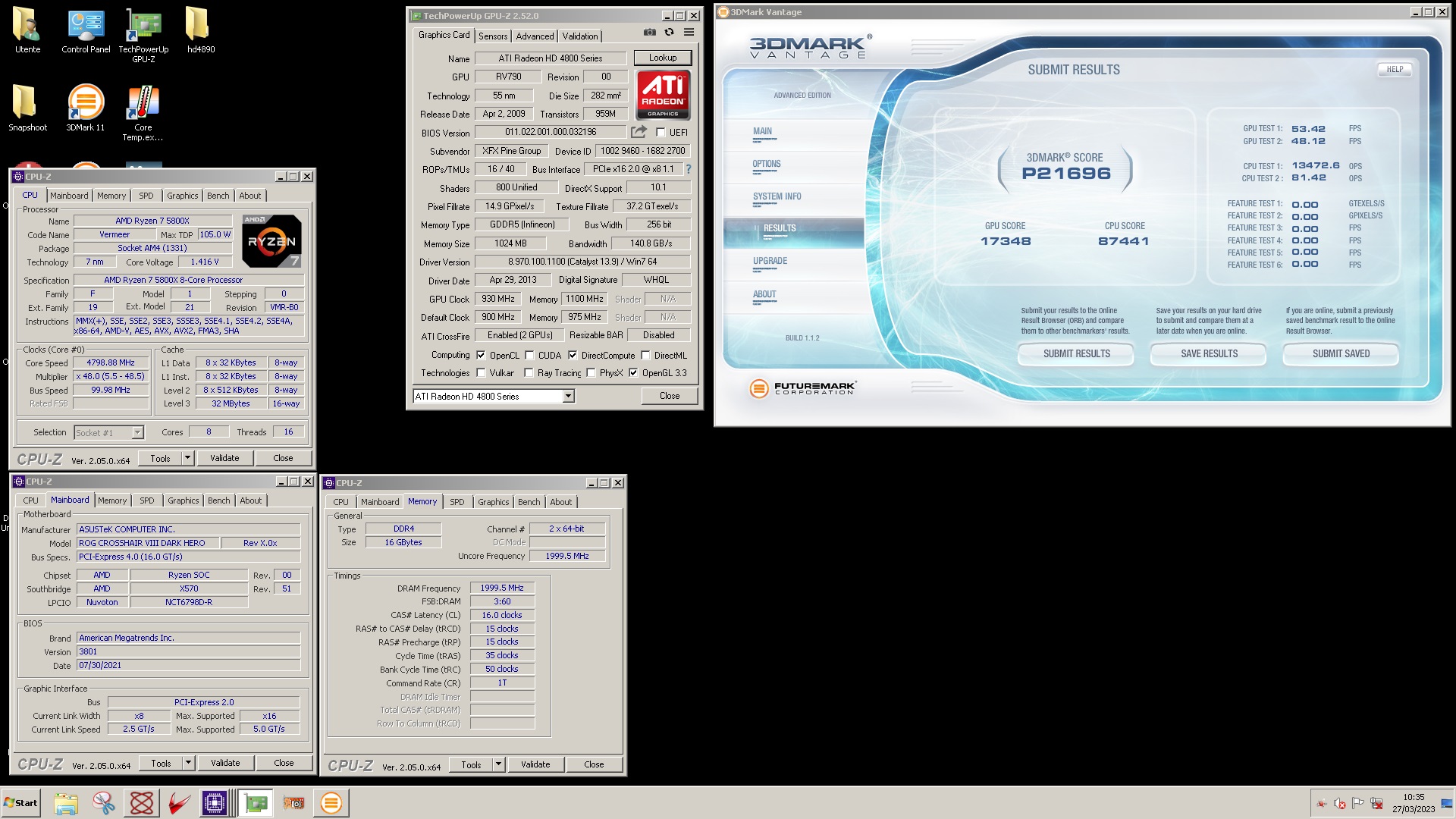Click the red checkmark-shaped taskbar icon
1456x819 pixels.
pyautogui.click(x=180, y=803)
